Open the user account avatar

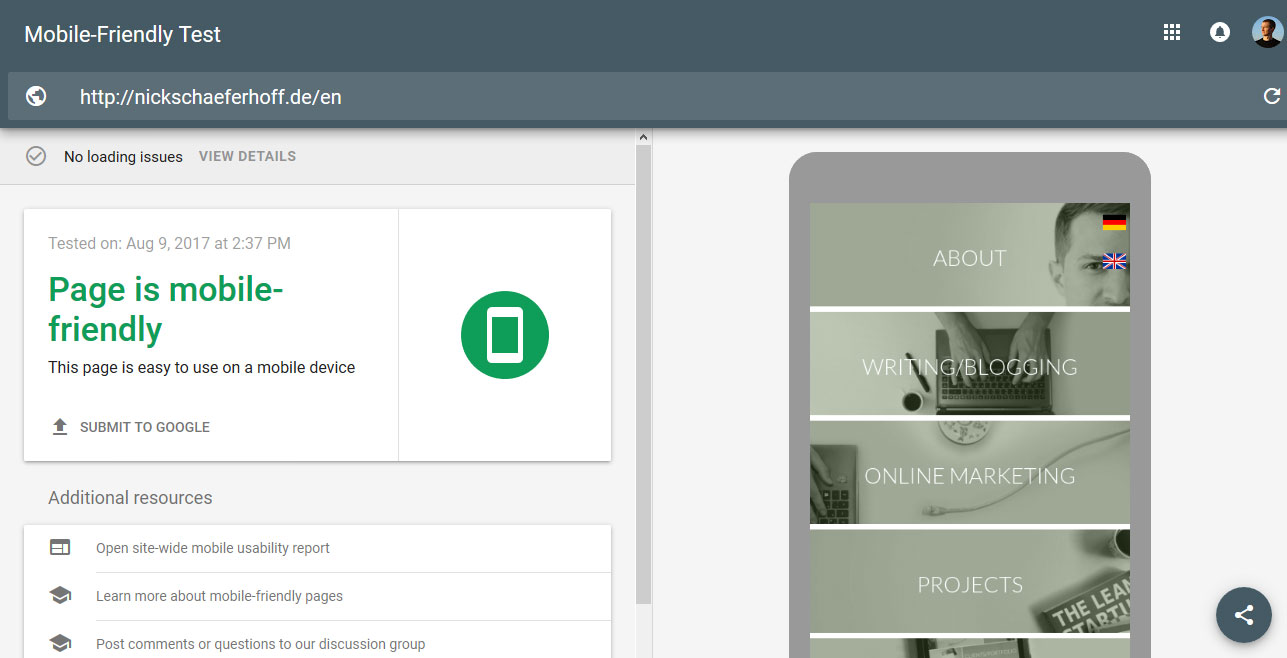point(1267,32)
